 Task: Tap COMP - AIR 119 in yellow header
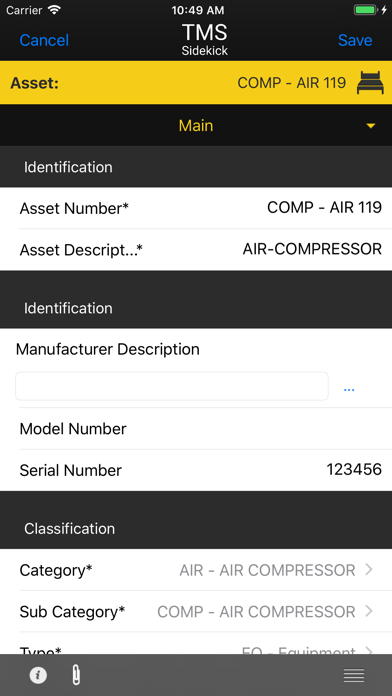(x=292, y=83)
